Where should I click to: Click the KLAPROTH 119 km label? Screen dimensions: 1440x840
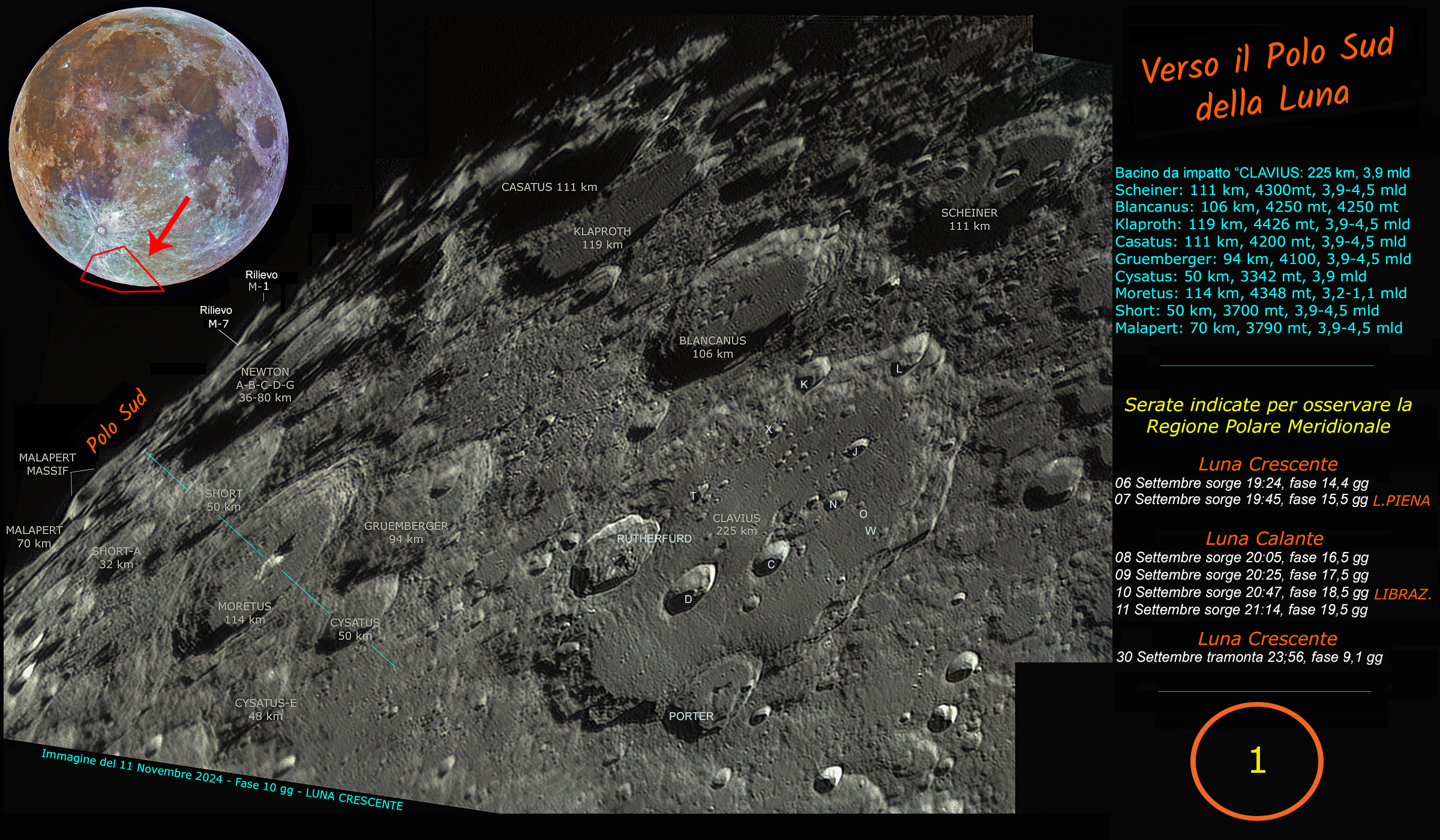pos(602,238)
